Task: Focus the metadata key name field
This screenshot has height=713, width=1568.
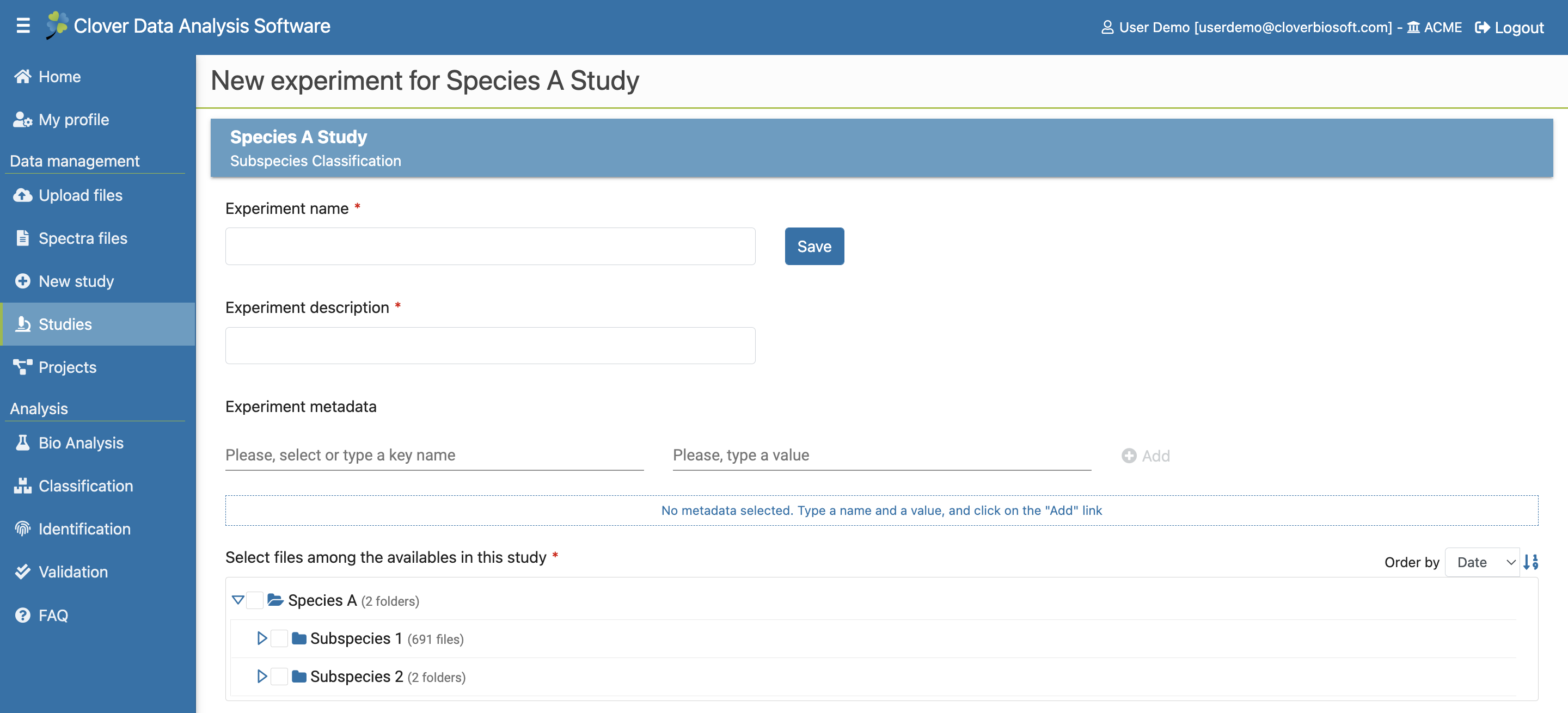Action: [x=434, y=455]
